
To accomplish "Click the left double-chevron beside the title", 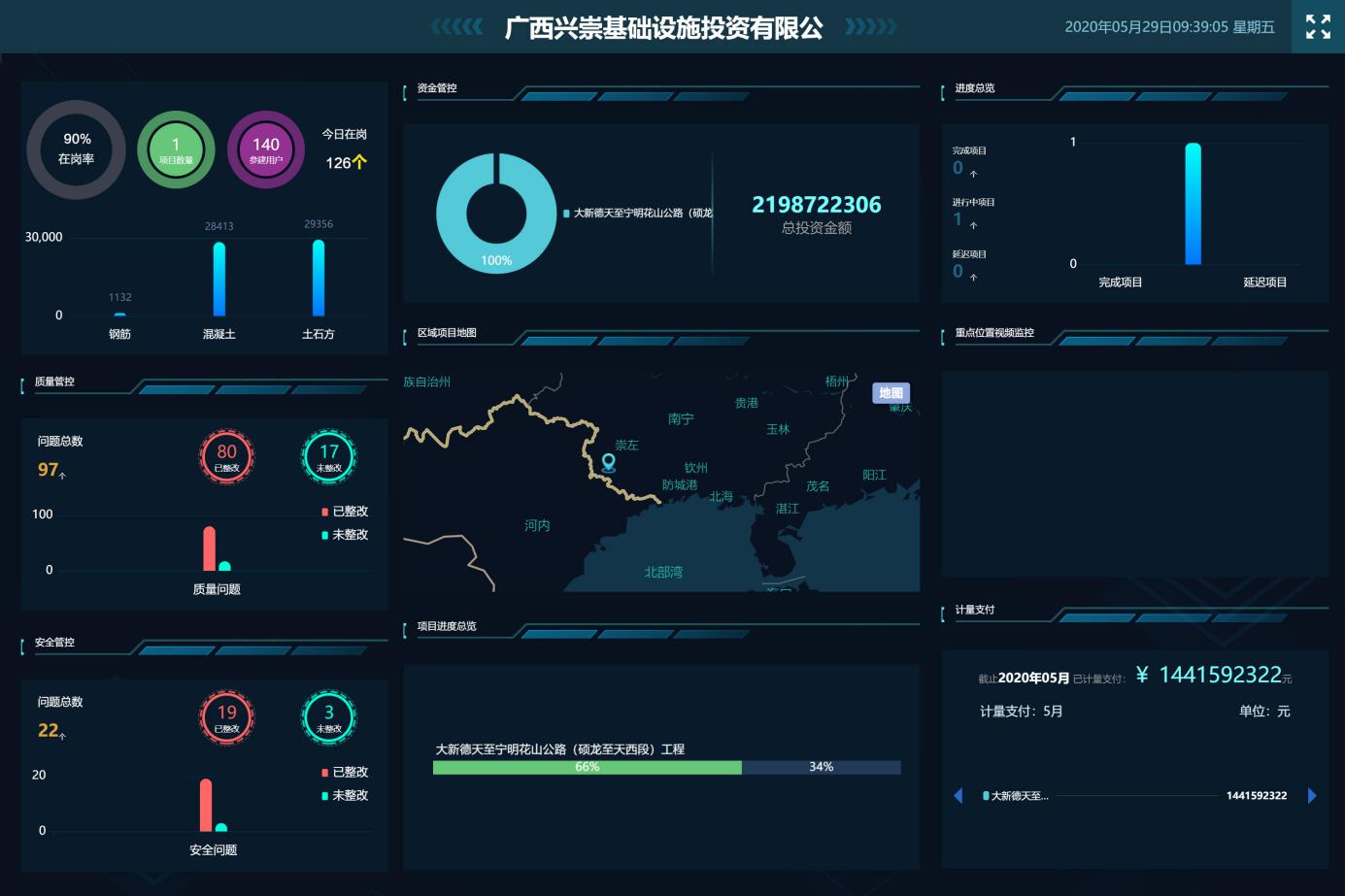I will [x=456, y=26].
